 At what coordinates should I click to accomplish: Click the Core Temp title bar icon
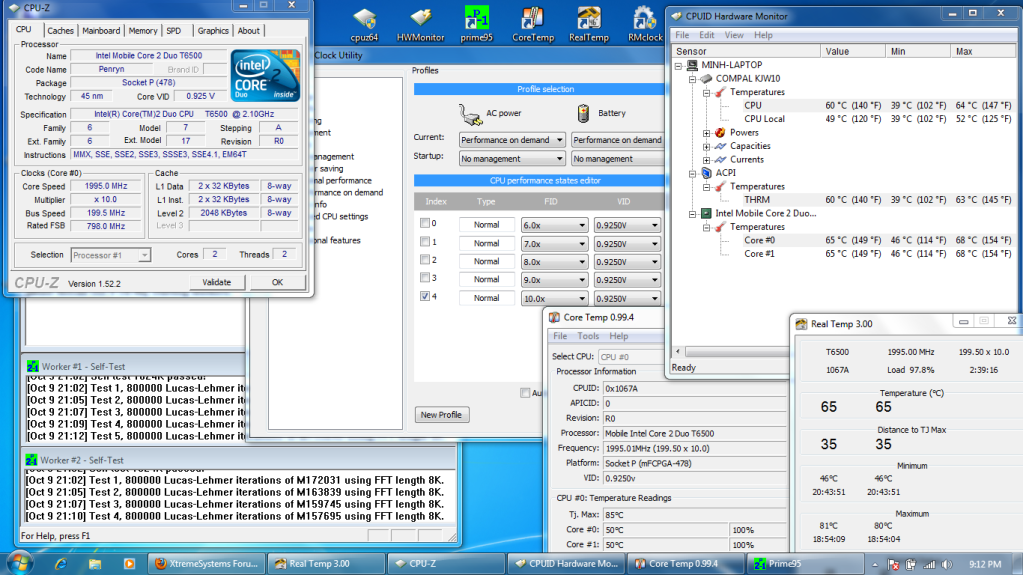coord(554,317)
